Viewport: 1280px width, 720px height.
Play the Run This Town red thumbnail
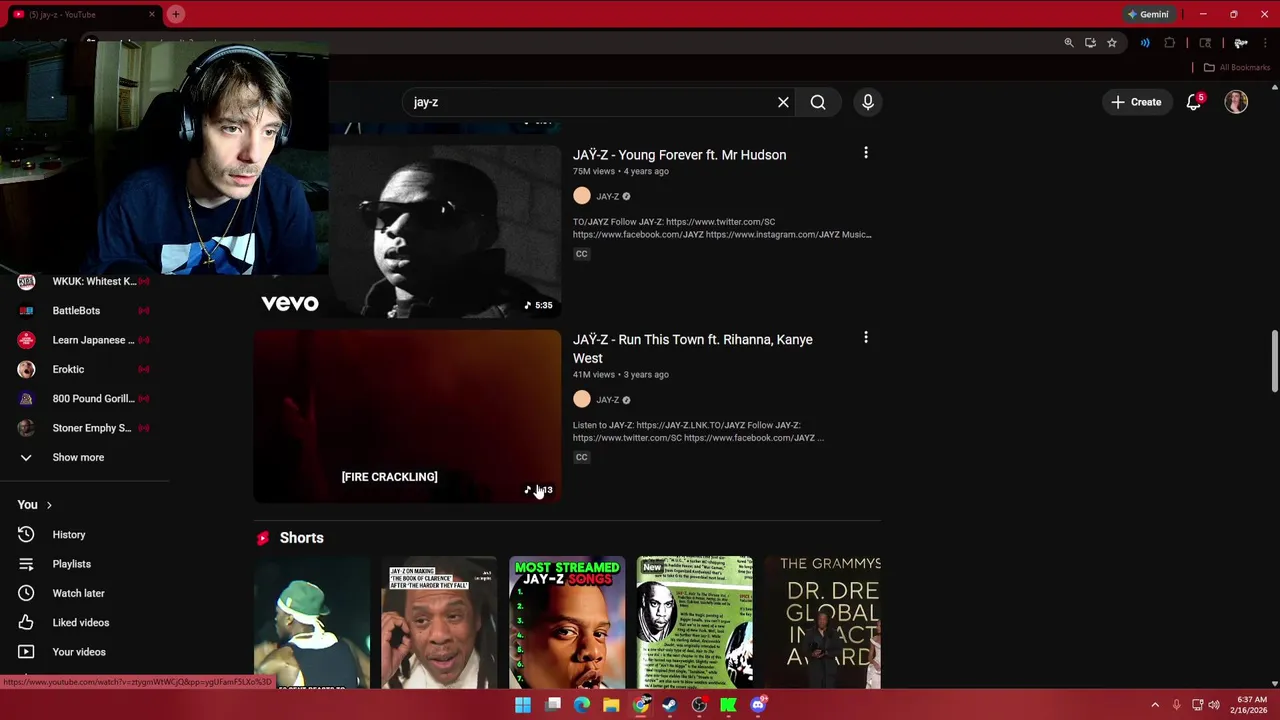pyautogui.click(x=407, y=416)
